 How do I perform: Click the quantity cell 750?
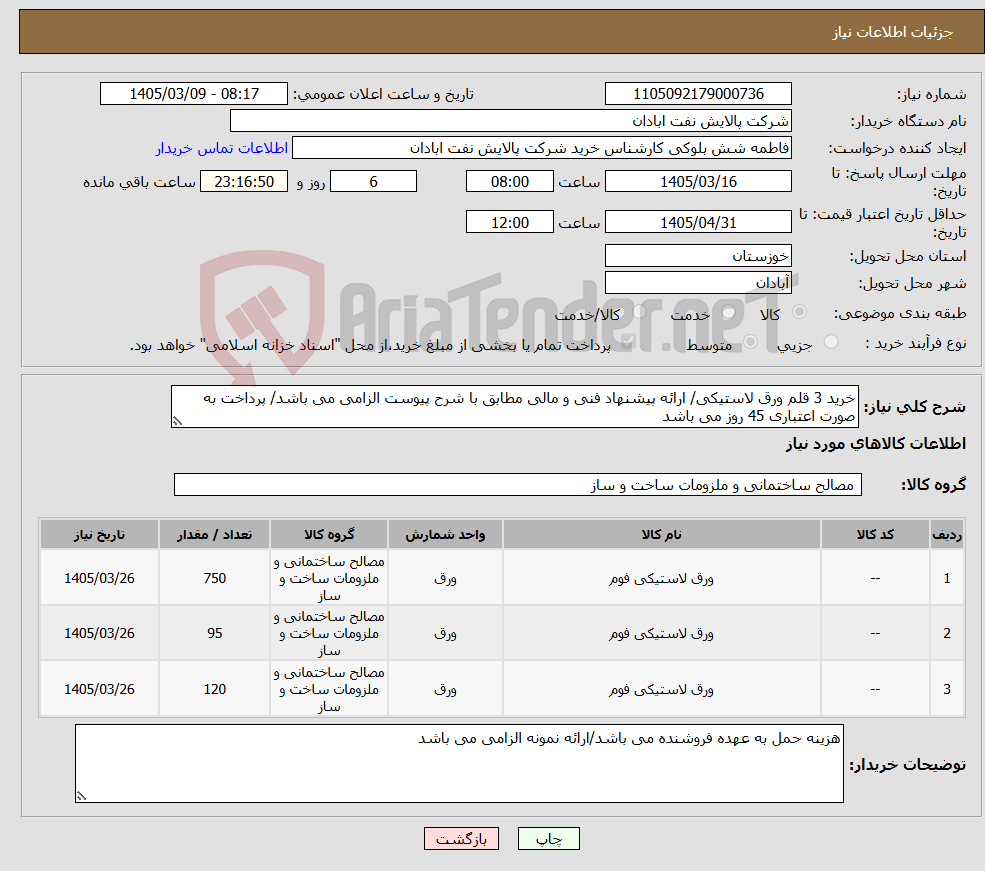click(x=214, y=578)
